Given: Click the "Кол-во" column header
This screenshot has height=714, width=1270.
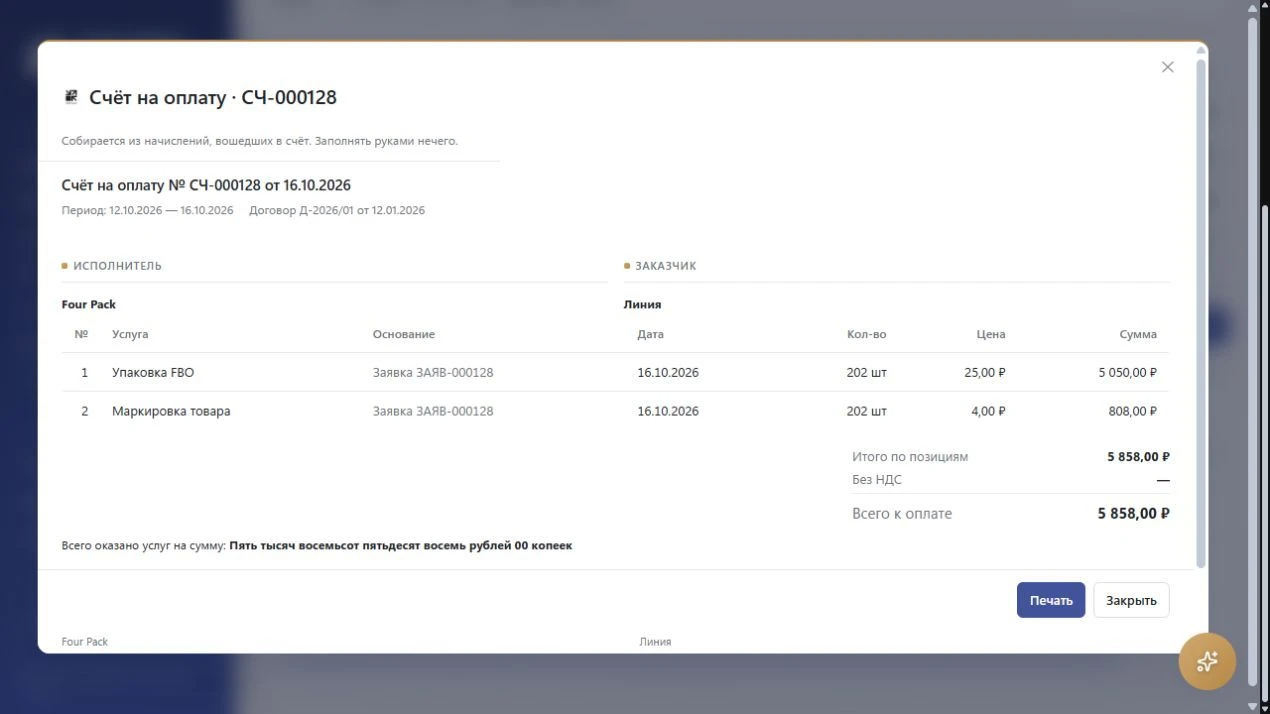Looking at the screenshot, I should pyautogui.click(x=866, y=334).
